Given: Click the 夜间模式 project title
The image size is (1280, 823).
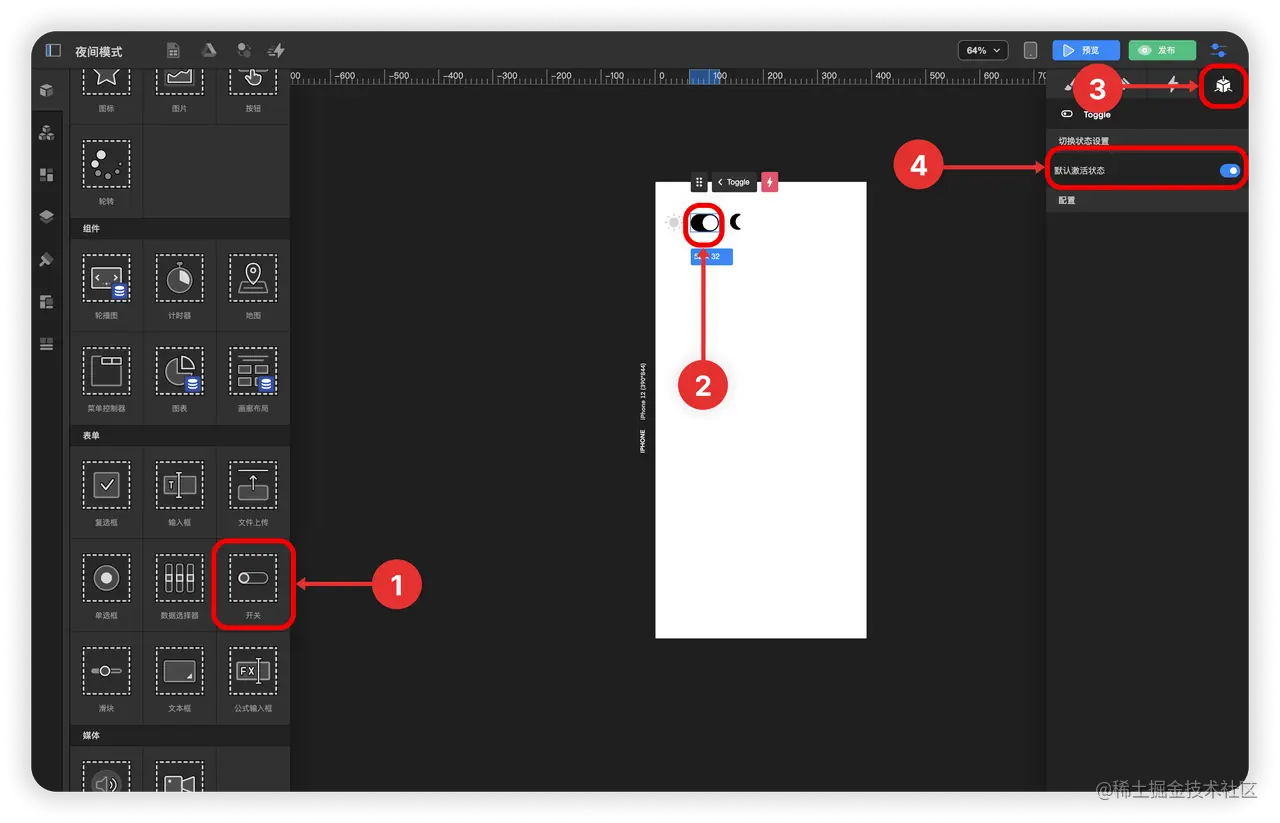Looking at the screenshot, I should pos(99,51).
